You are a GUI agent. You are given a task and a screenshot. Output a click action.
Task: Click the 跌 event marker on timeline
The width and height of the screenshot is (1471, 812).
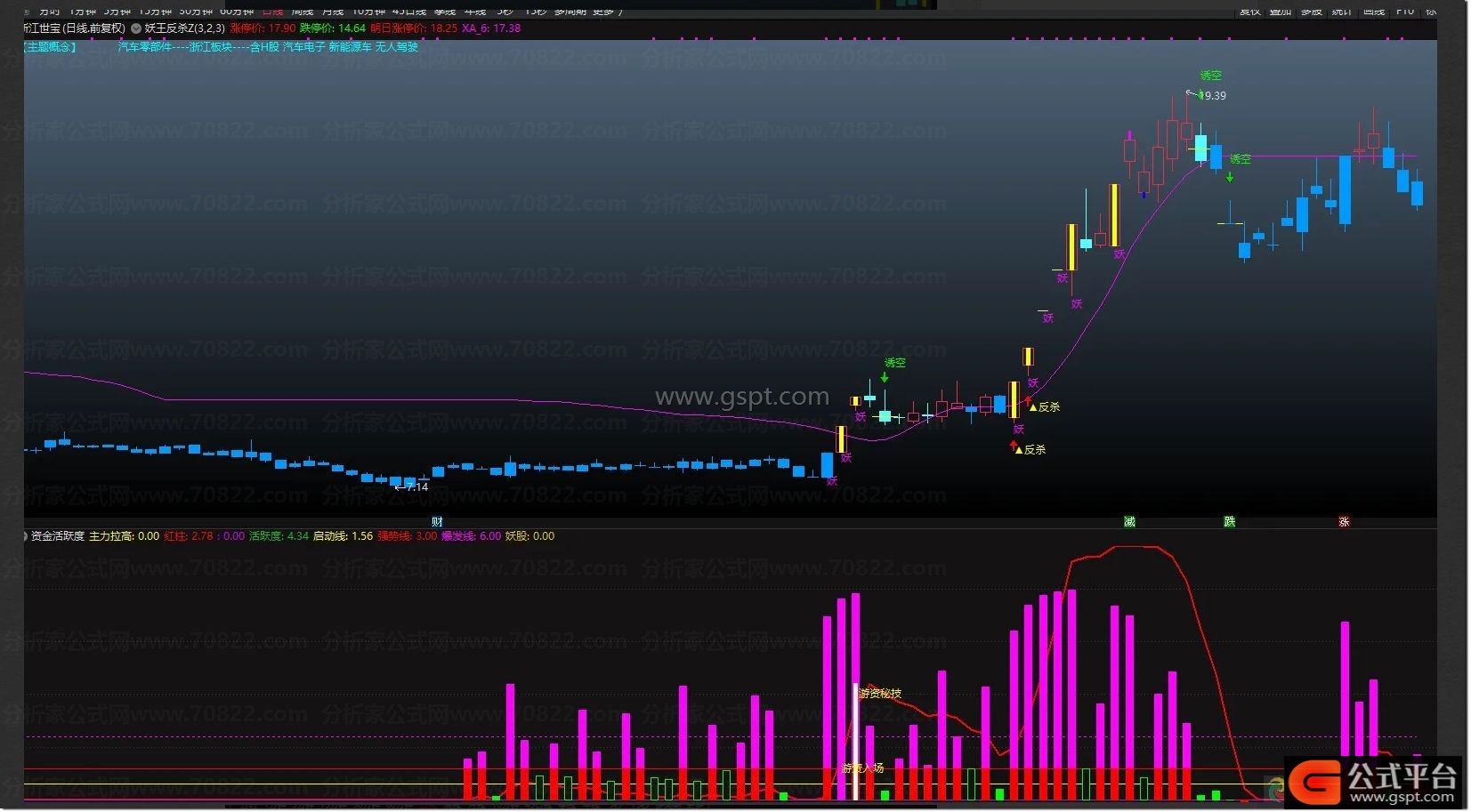1229,522
